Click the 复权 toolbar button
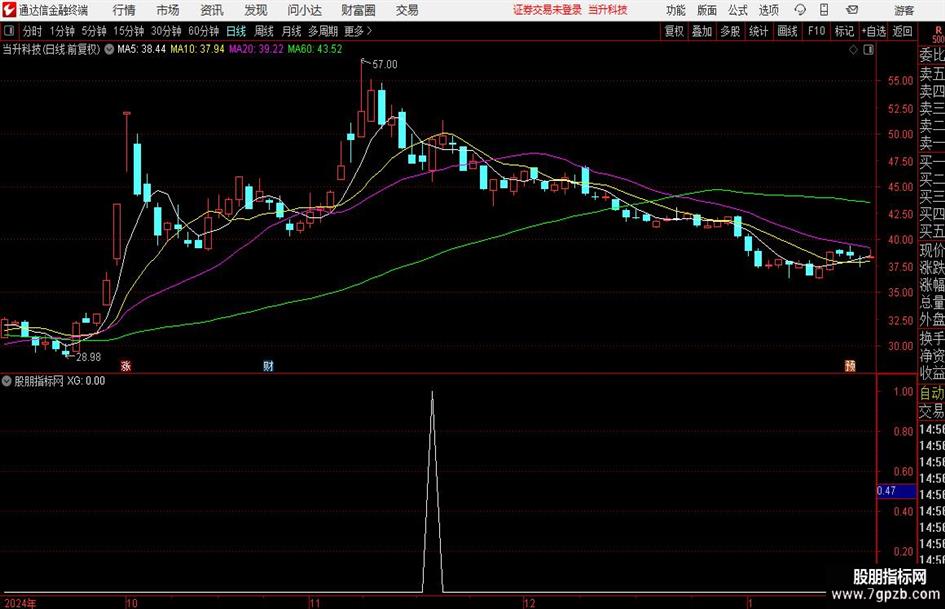The image size is (945, 609). [674, 31]
